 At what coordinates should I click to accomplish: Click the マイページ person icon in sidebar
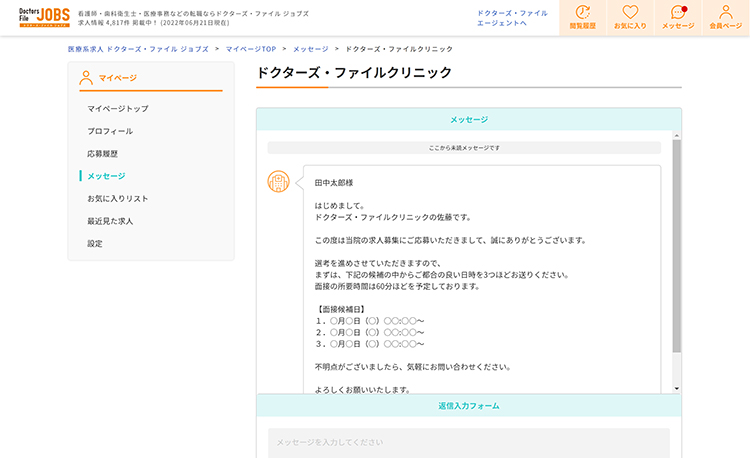(86, 78)
